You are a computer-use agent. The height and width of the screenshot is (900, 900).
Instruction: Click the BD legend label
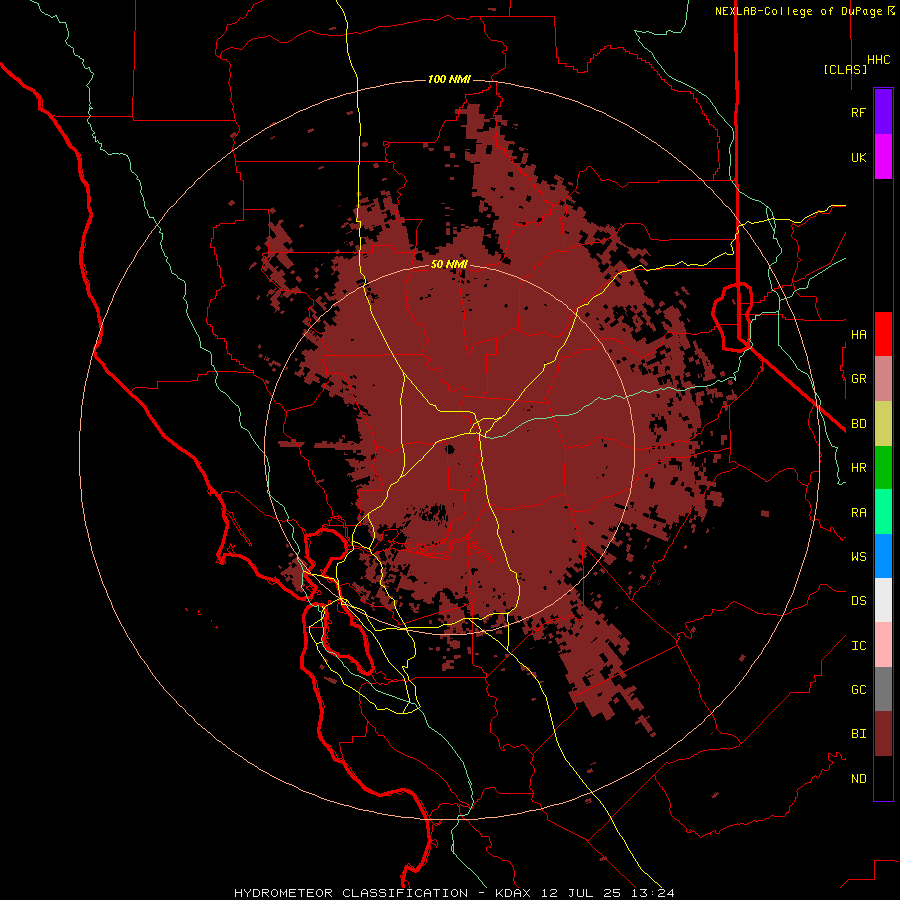coord(858,424)
